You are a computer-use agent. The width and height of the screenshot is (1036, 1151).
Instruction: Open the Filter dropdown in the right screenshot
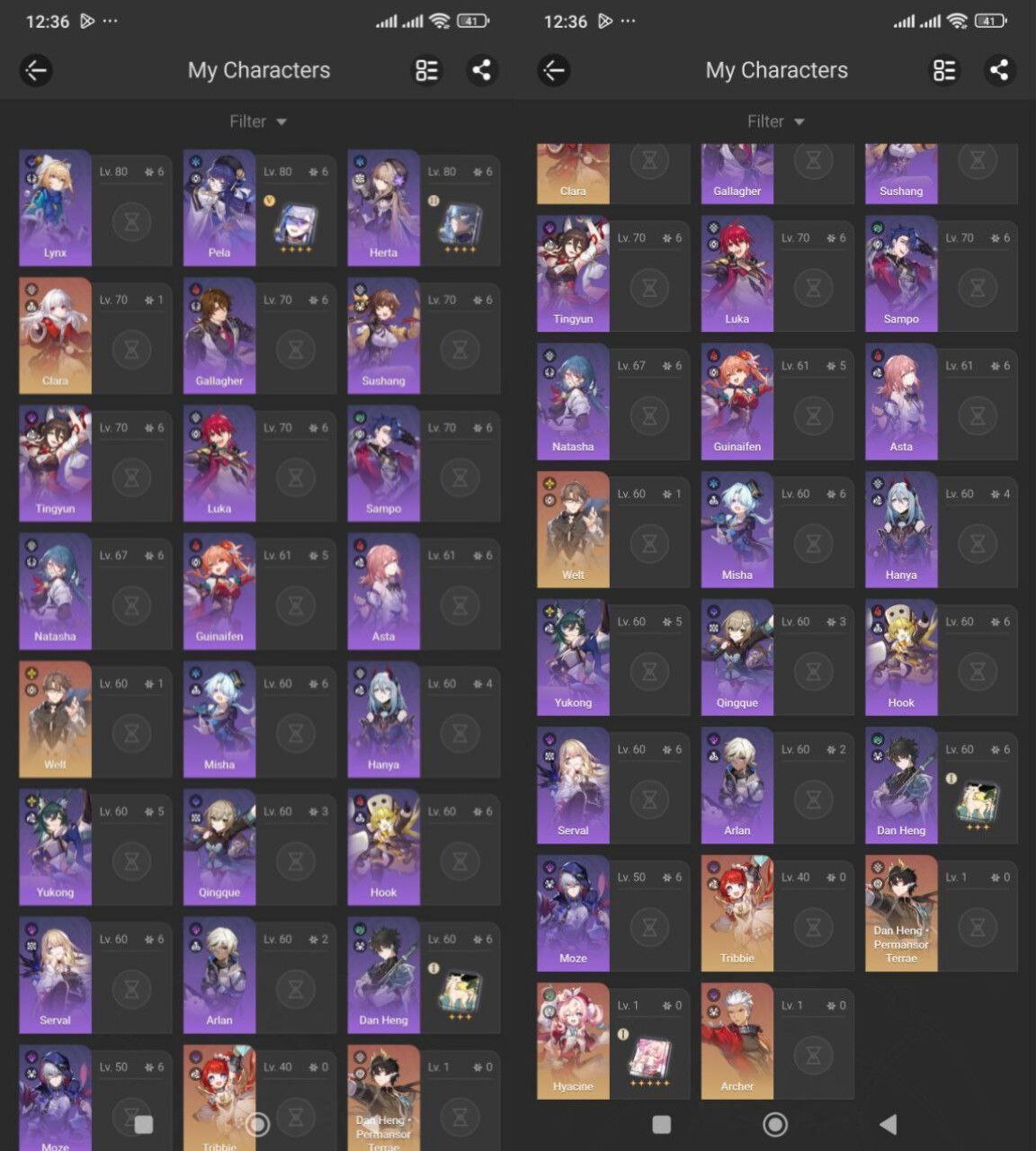point(776,121)
